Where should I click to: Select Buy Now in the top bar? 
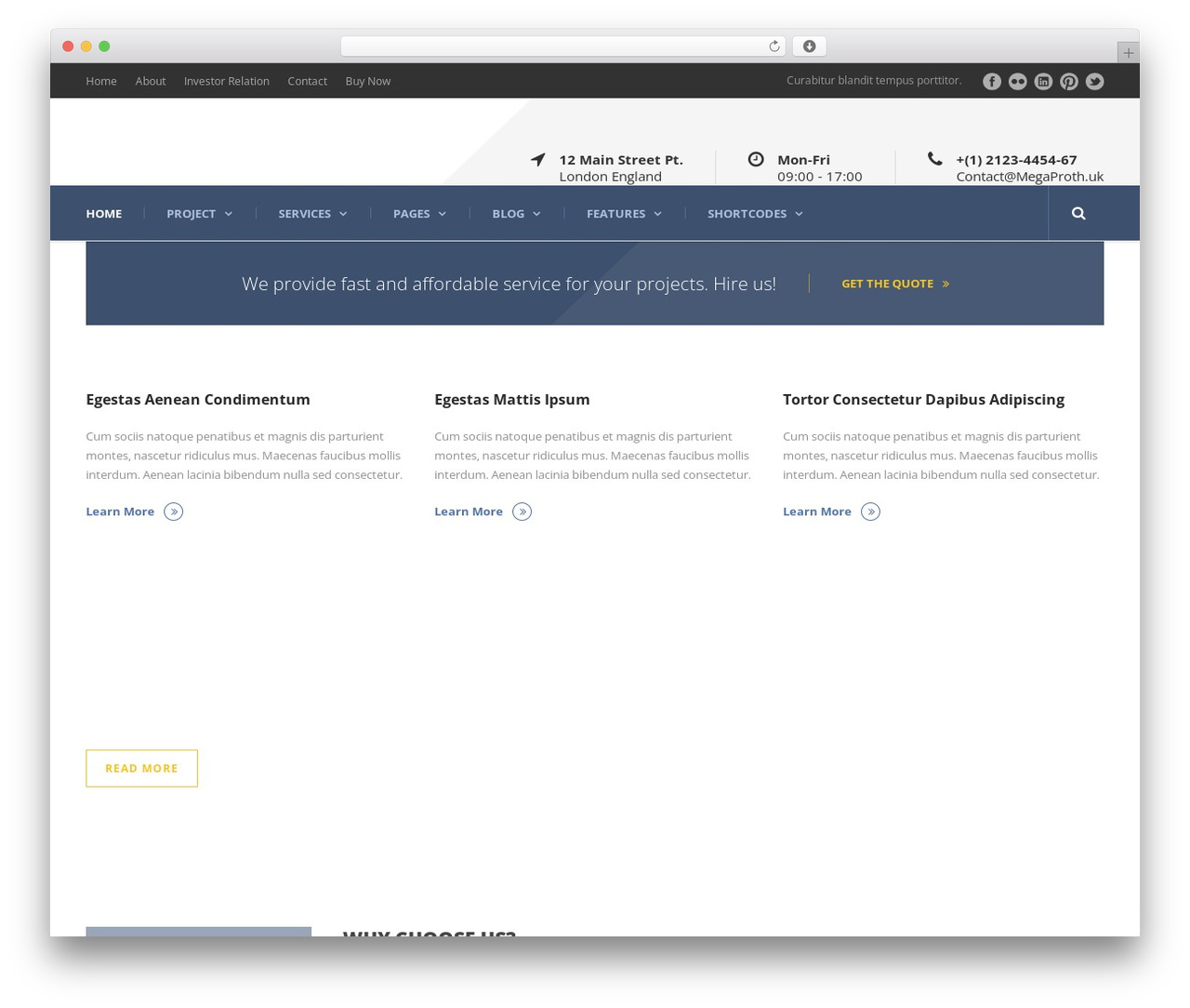(368, 82)
